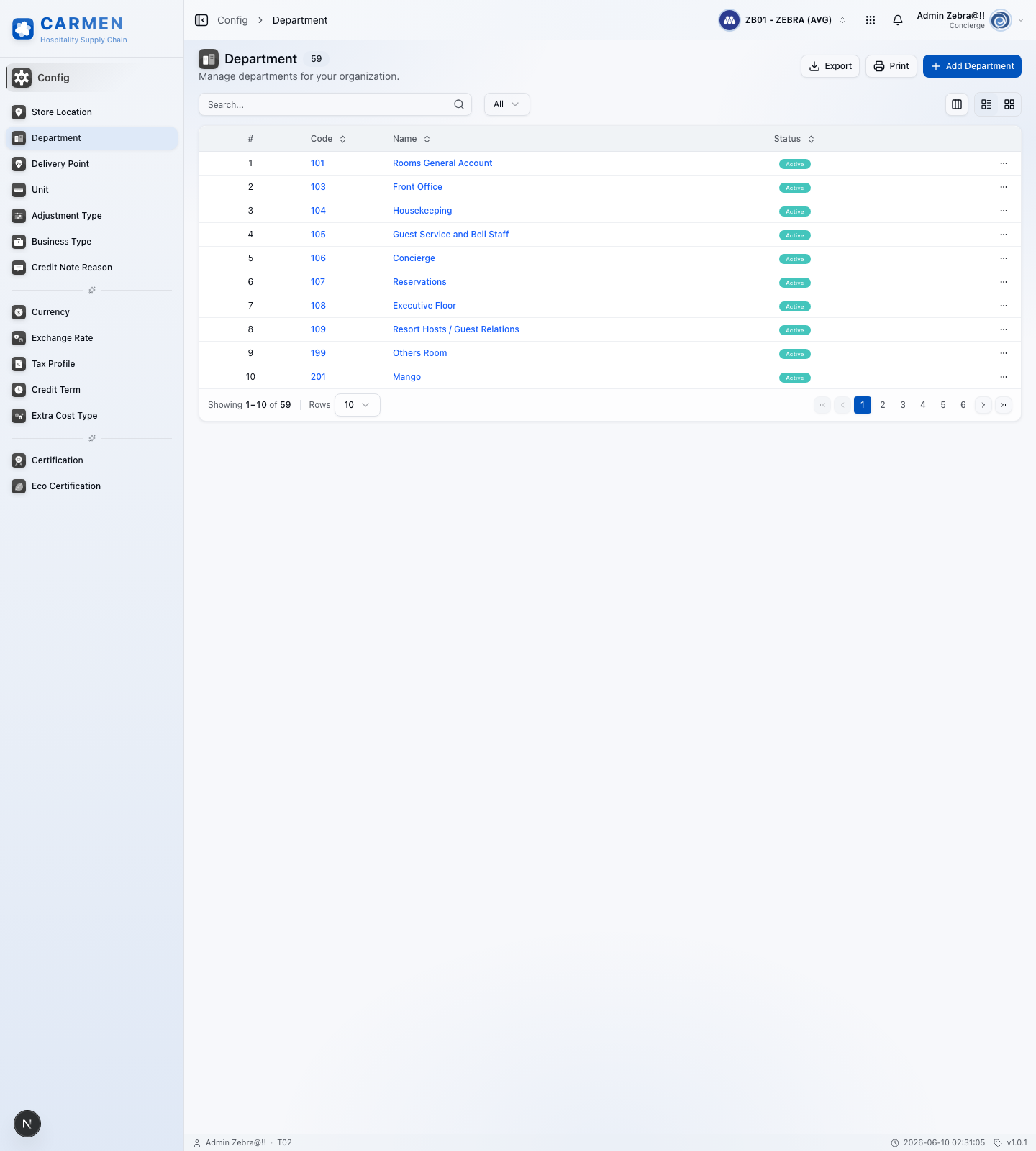This screenshot has height=1151, width=1036.
Task: Click the 2026-06-10 timestamp in footer
Action: click(x=937, y=1142)
